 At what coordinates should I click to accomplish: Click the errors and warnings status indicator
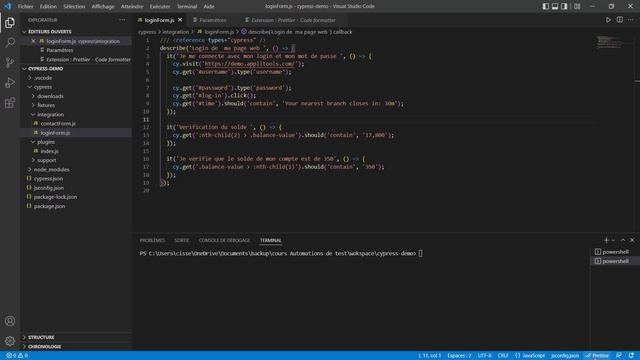pos(17,356)
